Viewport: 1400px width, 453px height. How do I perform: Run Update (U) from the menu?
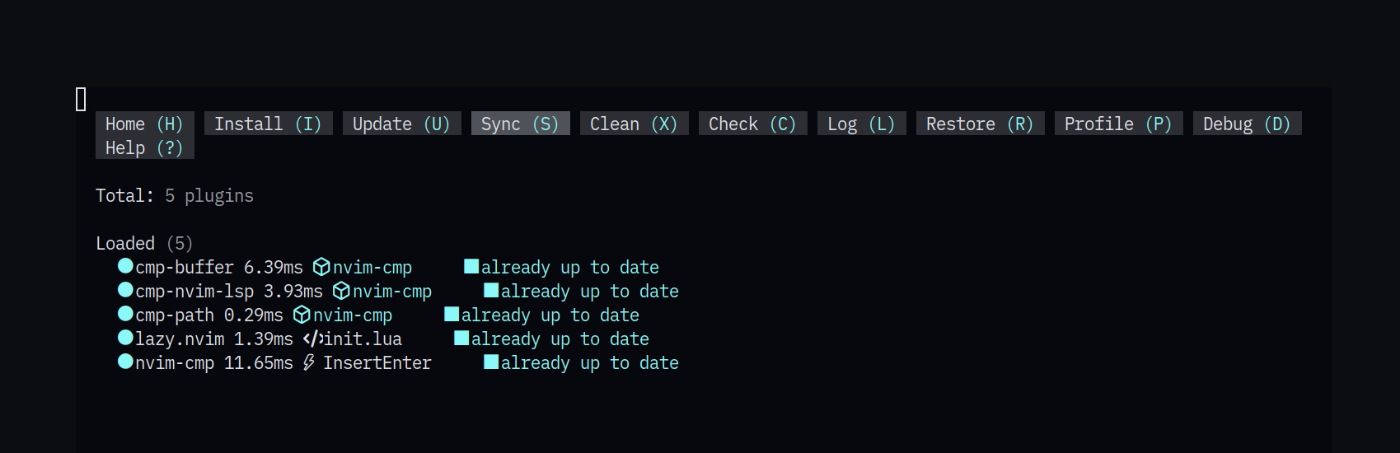point(402,123)
